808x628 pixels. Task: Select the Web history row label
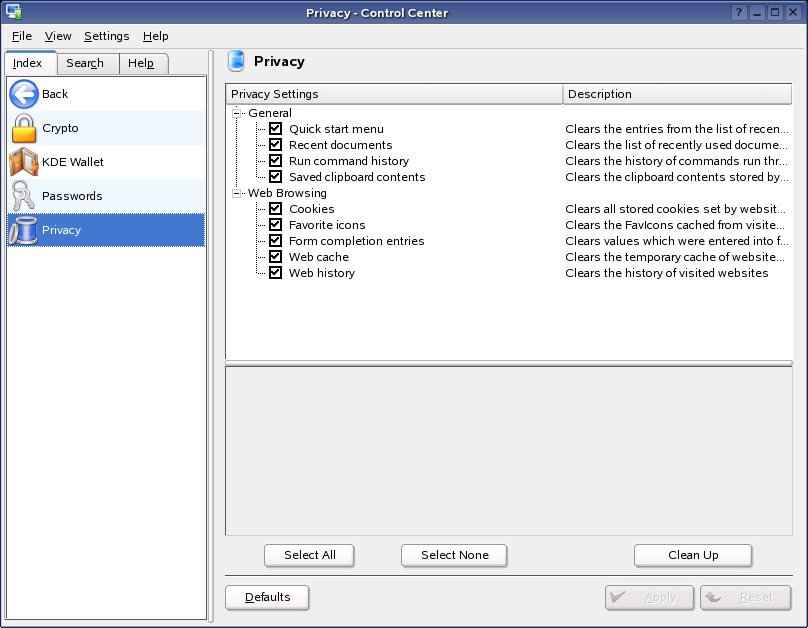pos(322,273)
